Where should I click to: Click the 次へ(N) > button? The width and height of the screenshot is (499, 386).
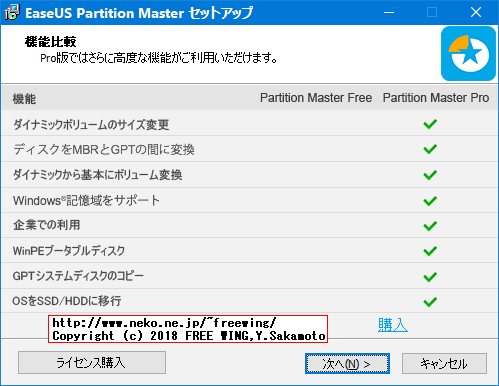coord(347,363)
